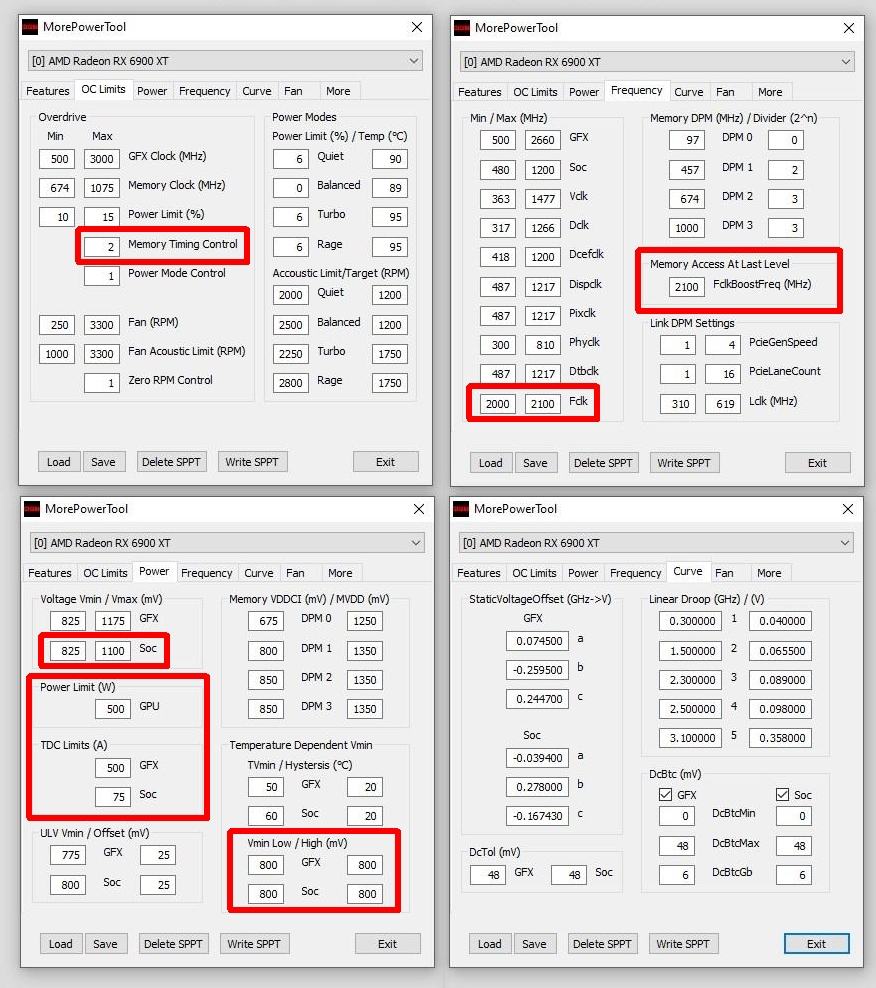Image resolution: width=876 pixels, height=988 pixels.
Task: Switch to Frequency tab in Power window
Action: pos(207,573)
